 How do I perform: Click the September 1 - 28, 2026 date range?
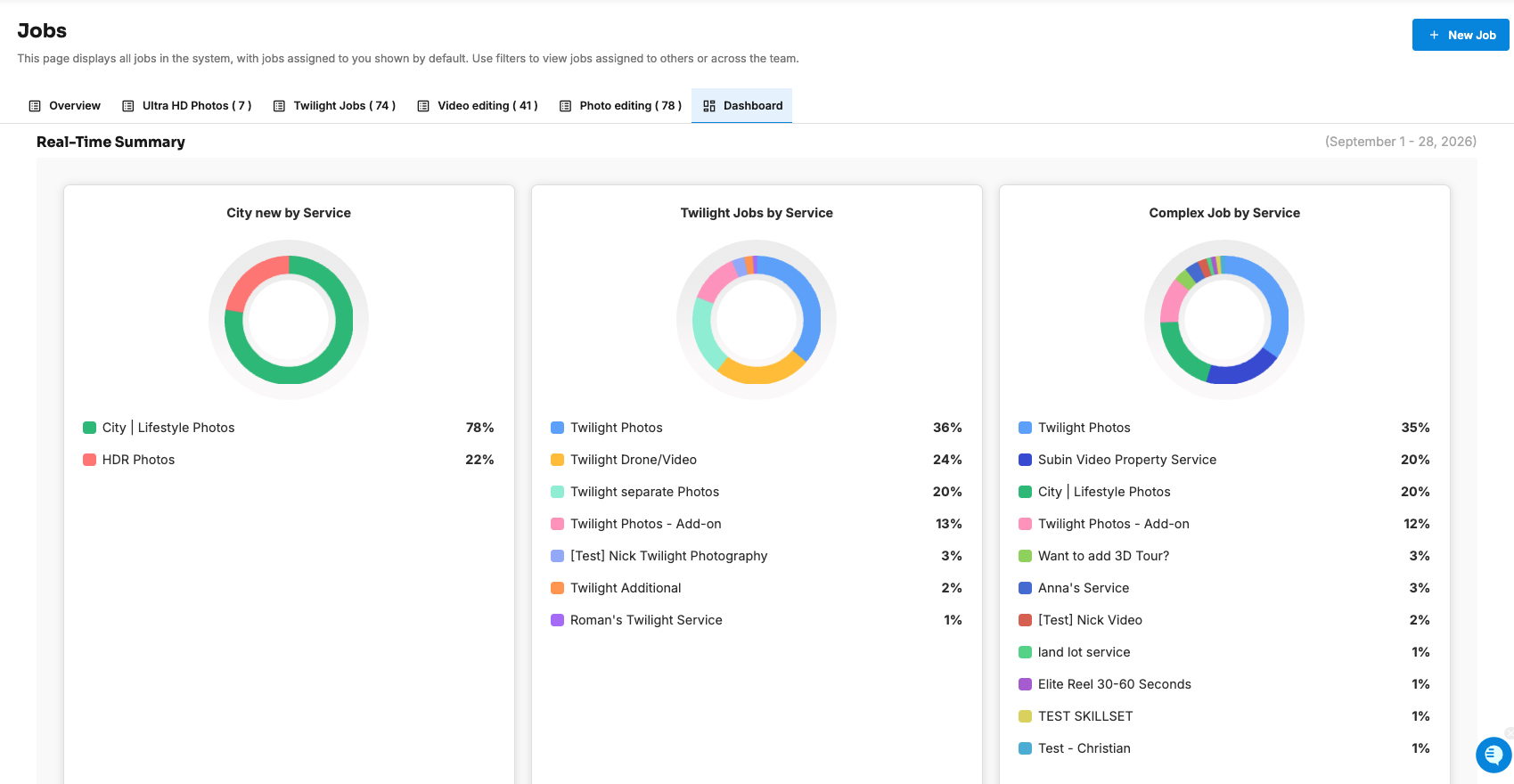1401,142
